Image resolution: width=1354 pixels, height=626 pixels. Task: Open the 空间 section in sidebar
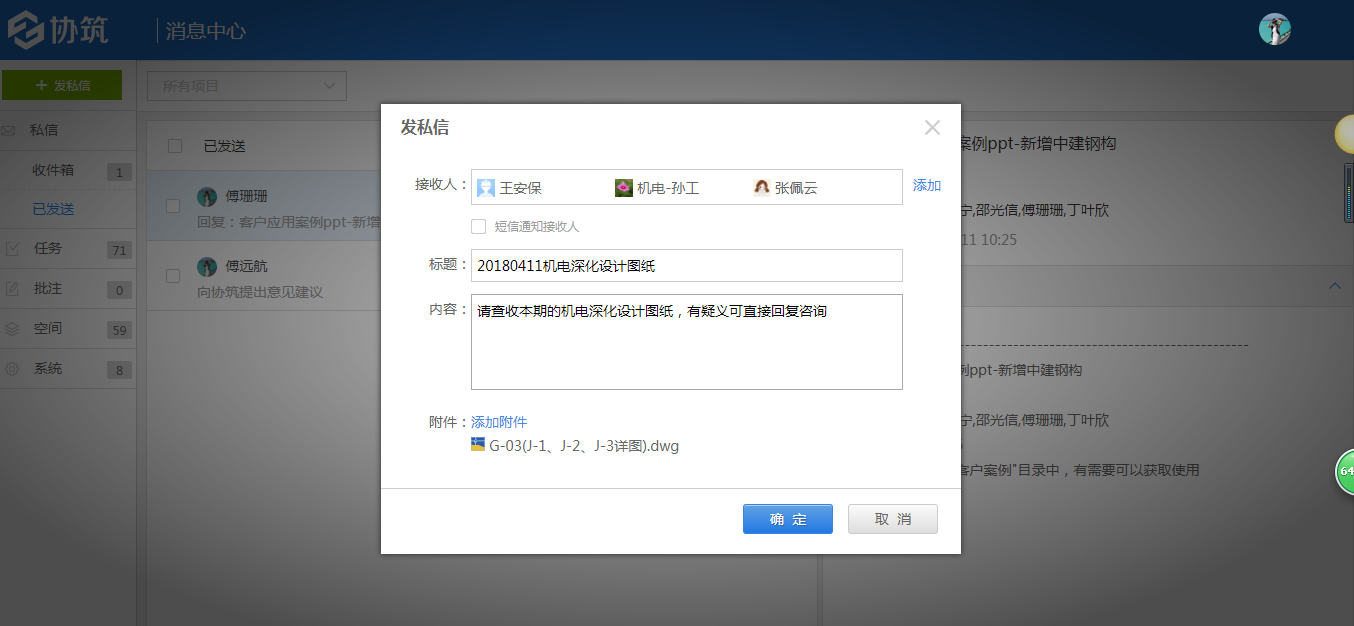[47, 328]
